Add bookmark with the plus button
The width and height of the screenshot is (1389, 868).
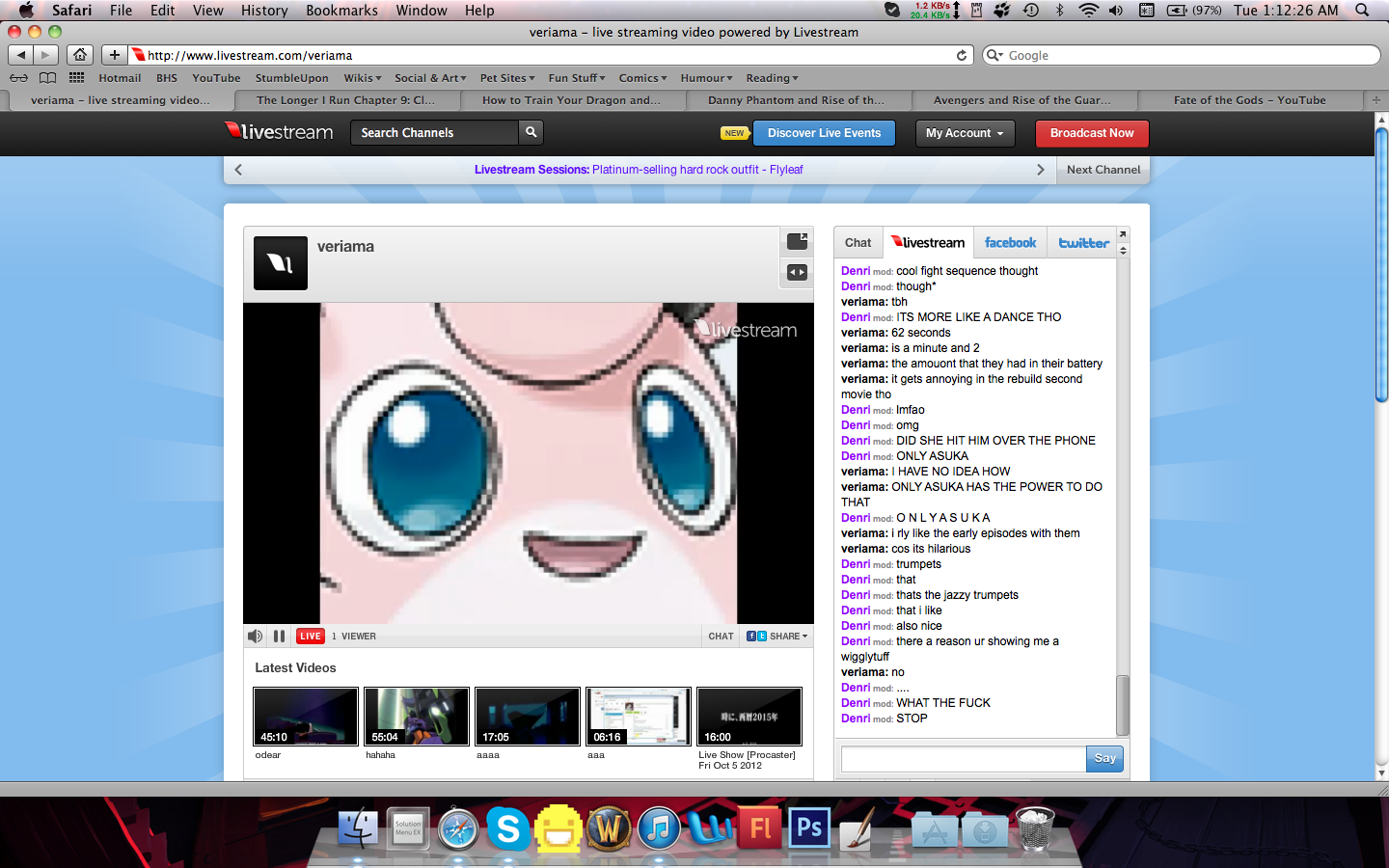[114, 55]
